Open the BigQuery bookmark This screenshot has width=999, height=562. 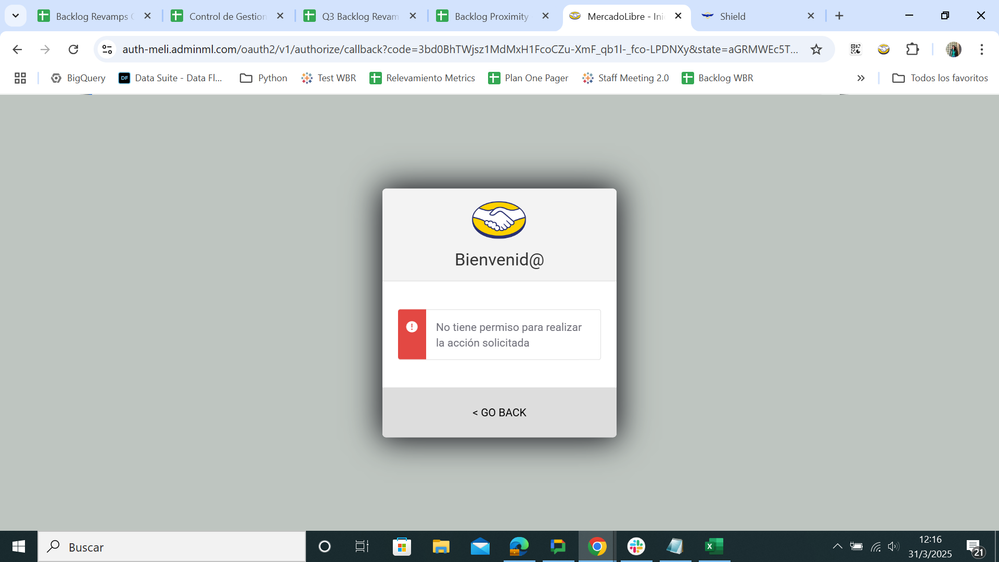coord(78,78)
